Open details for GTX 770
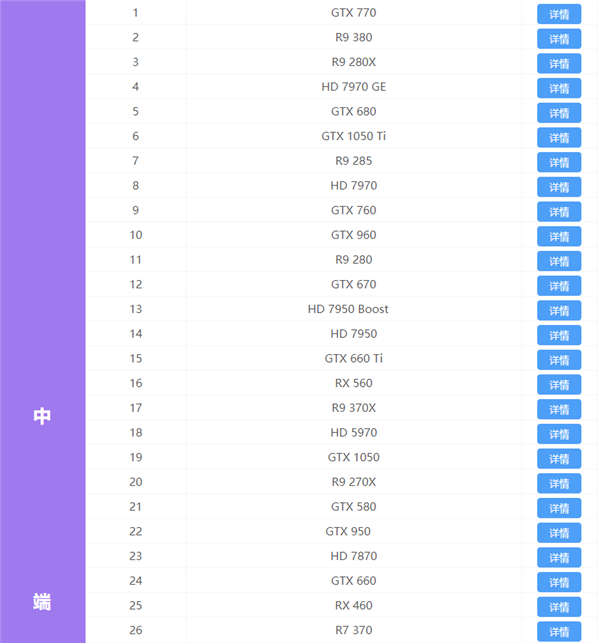The height and width of the screenshot is (643, 600). click(x=559, y=15)
